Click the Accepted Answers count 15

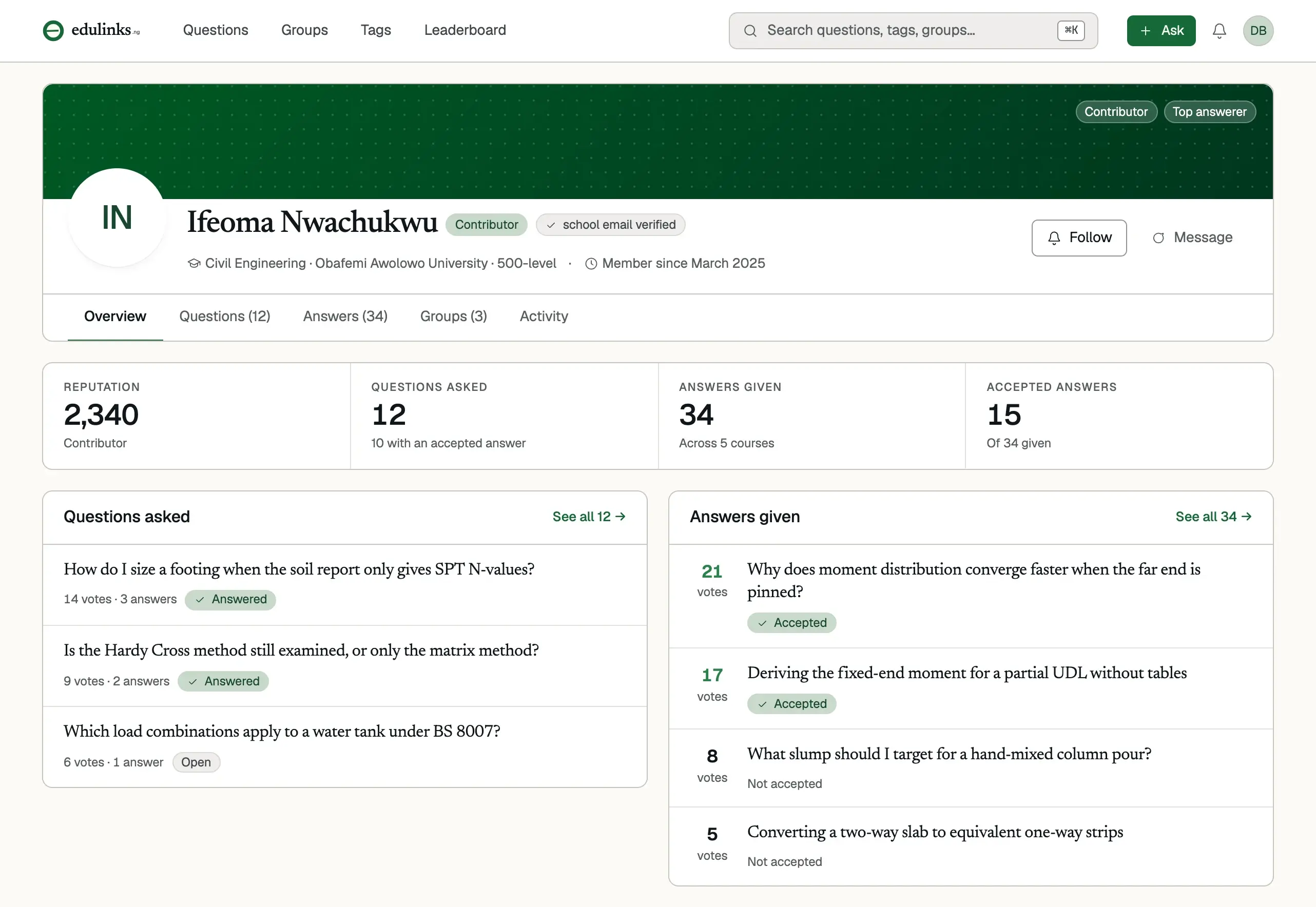point(1004,415)
